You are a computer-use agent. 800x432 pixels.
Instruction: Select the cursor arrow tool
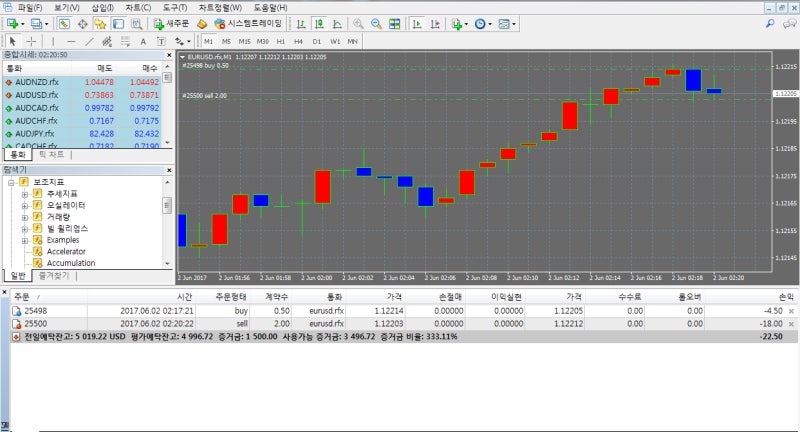click(13, 41)
